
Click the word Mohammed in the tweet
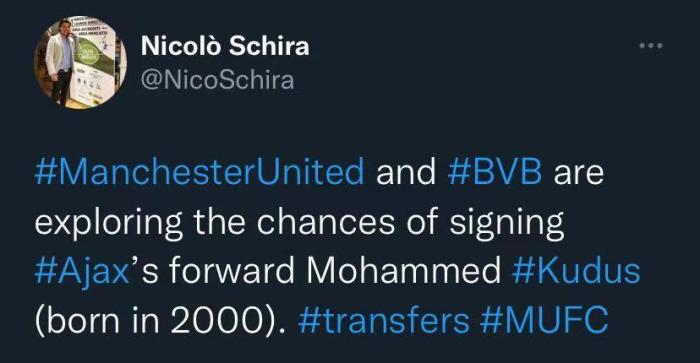404,271
